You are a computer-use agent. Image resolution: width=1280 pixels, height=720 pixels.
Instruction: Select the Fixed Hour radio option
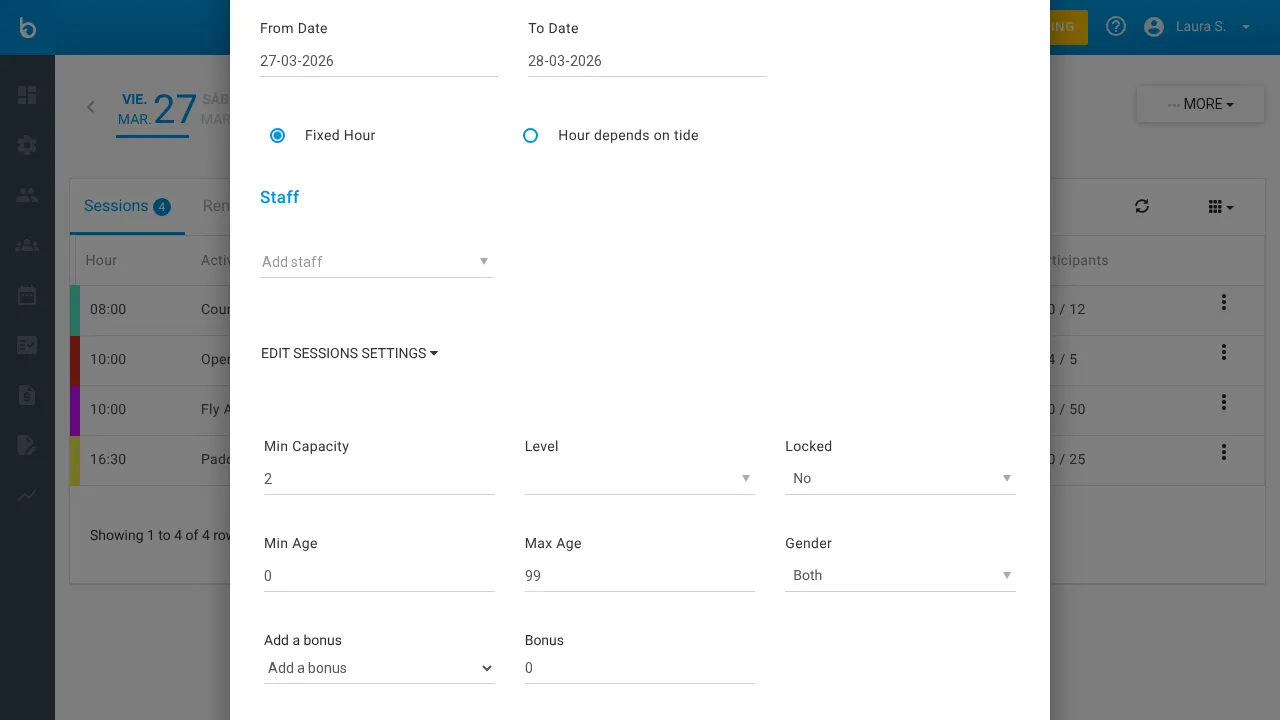[278, 135]
